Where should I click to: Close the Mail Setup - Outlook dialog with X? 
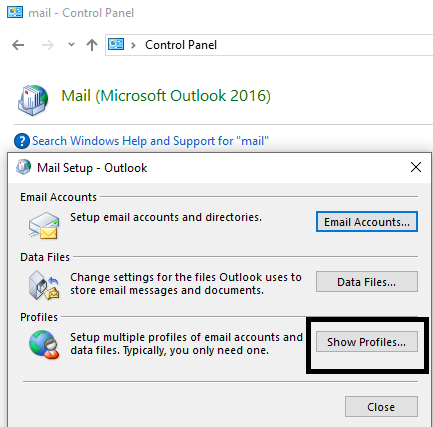coord(416,167)
